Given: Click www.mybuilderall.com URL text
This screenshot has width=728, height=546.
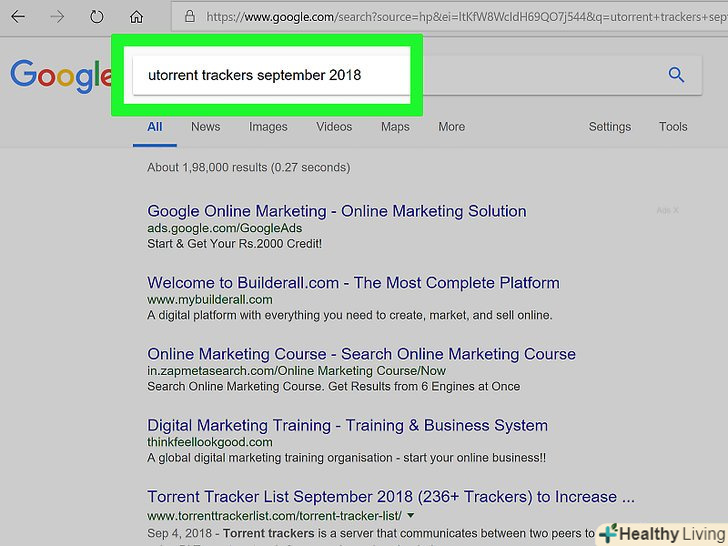Looking at the screenshot, I should coord(210,299).
